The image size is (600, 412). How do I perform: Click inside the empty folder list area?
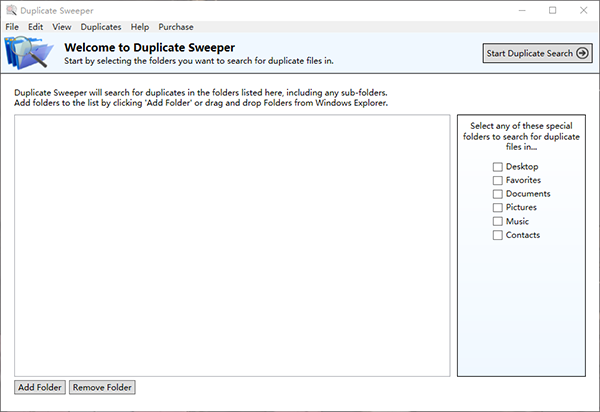pyautogui.click(x=232, y=245)
